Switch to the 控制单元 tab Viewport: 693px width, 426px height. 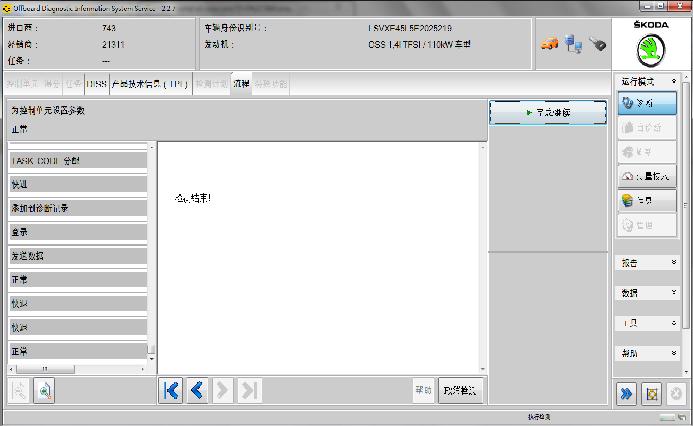[25, 84]
